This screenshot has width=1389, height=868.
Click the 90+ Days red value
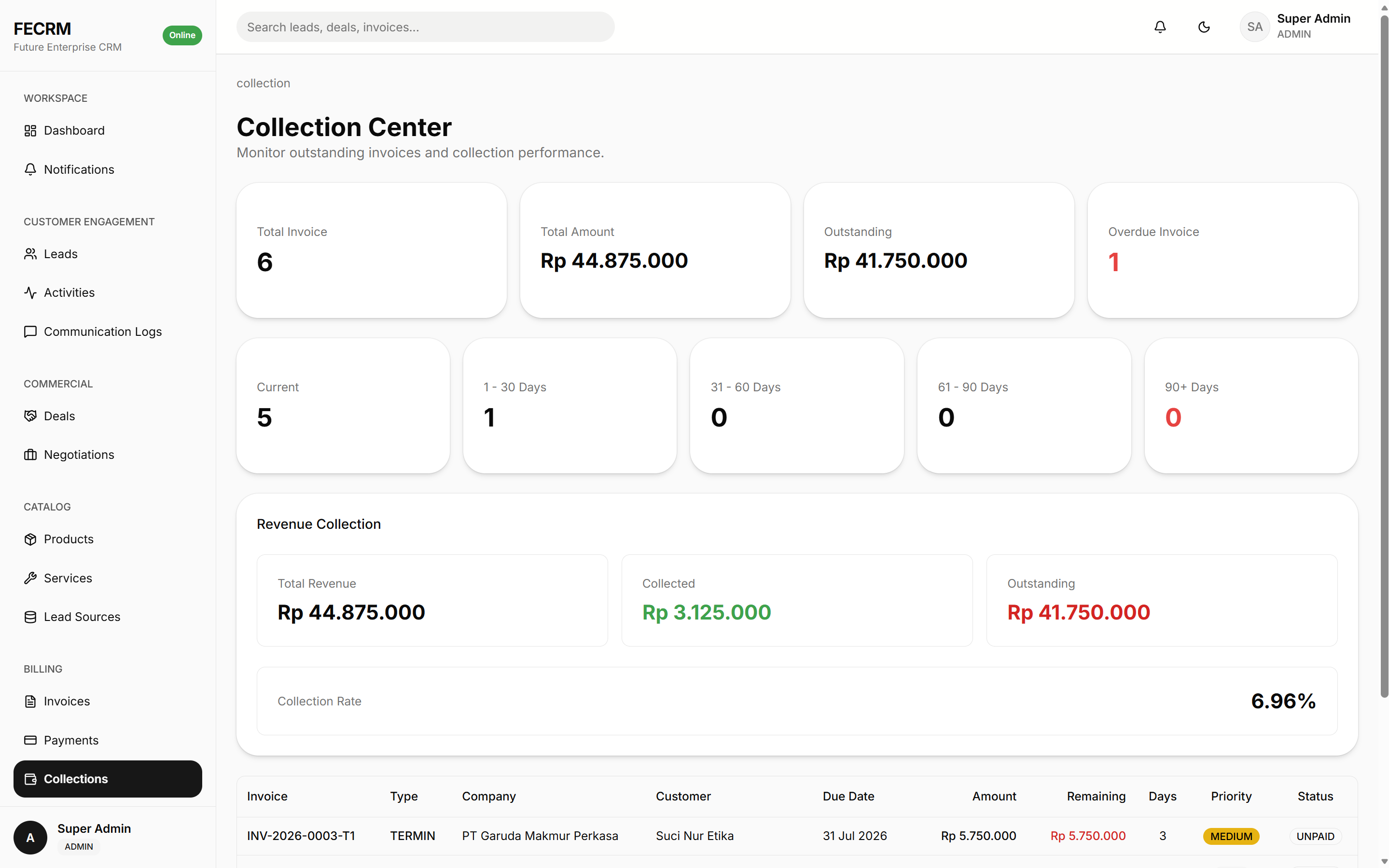pos(1173,417)
